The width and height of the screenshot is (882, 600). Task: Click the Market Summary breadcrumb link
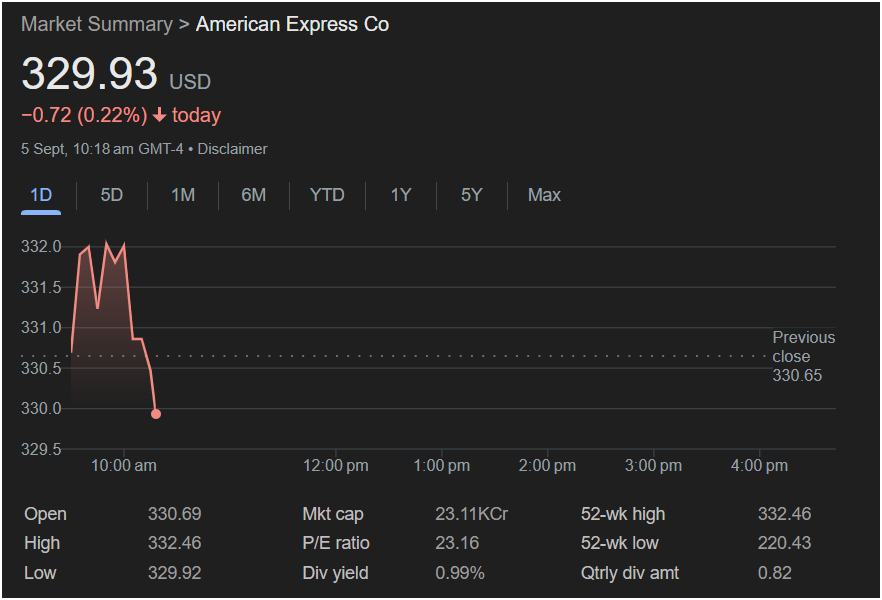(96, 24)
